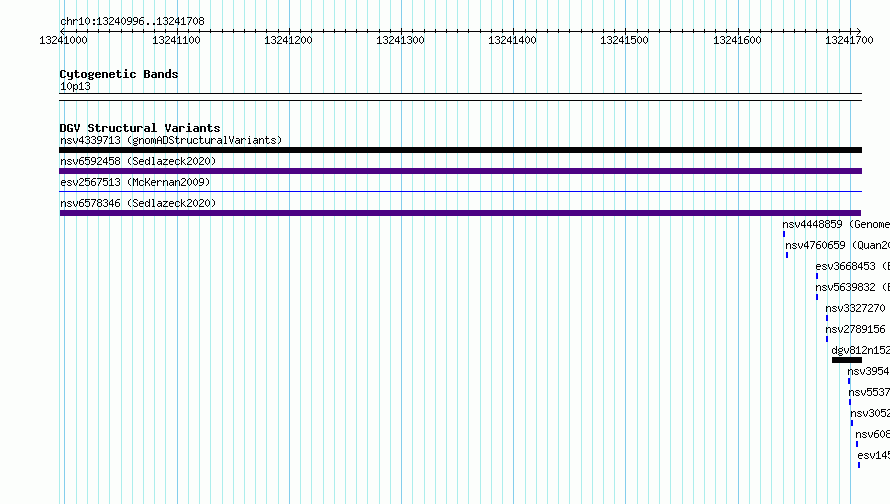Screen dimensions: 890x504
Task: Click the purple nsv6578346 variant bar
Action: [x=460, y=213]
